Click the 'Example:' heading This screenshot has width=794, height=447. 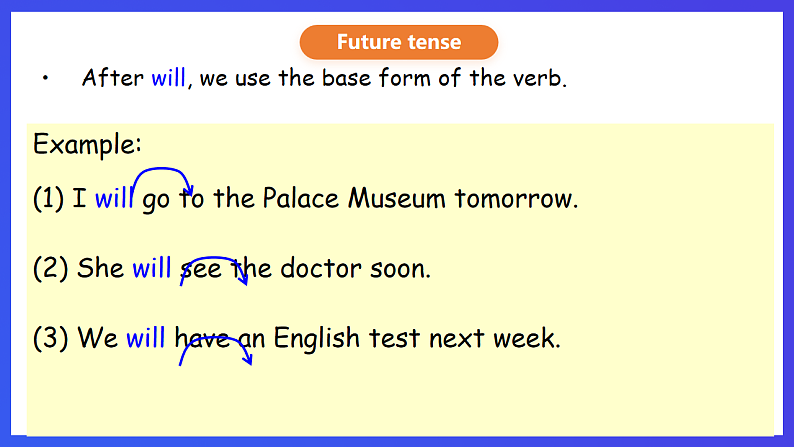[88, 144]
